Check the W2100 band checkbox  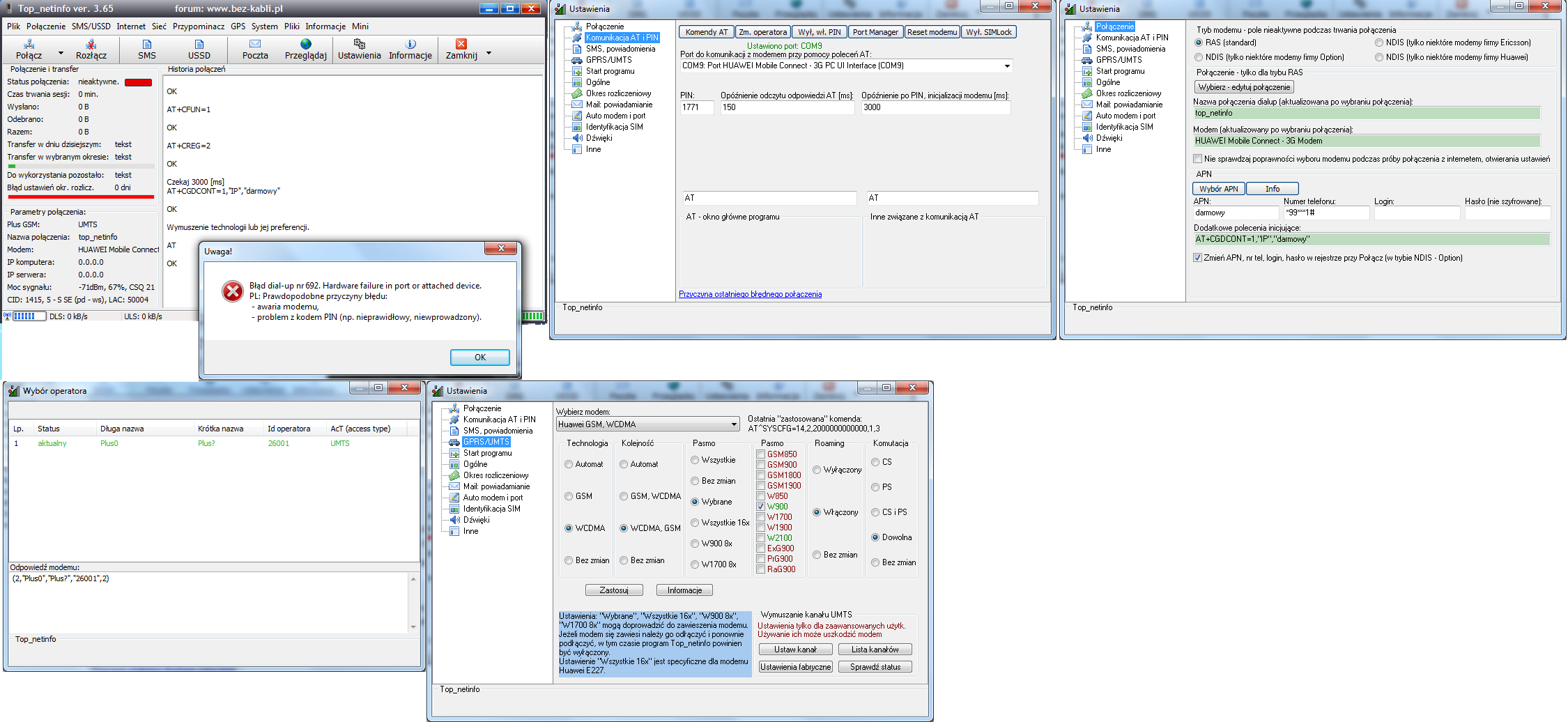[x=761, y=538]
